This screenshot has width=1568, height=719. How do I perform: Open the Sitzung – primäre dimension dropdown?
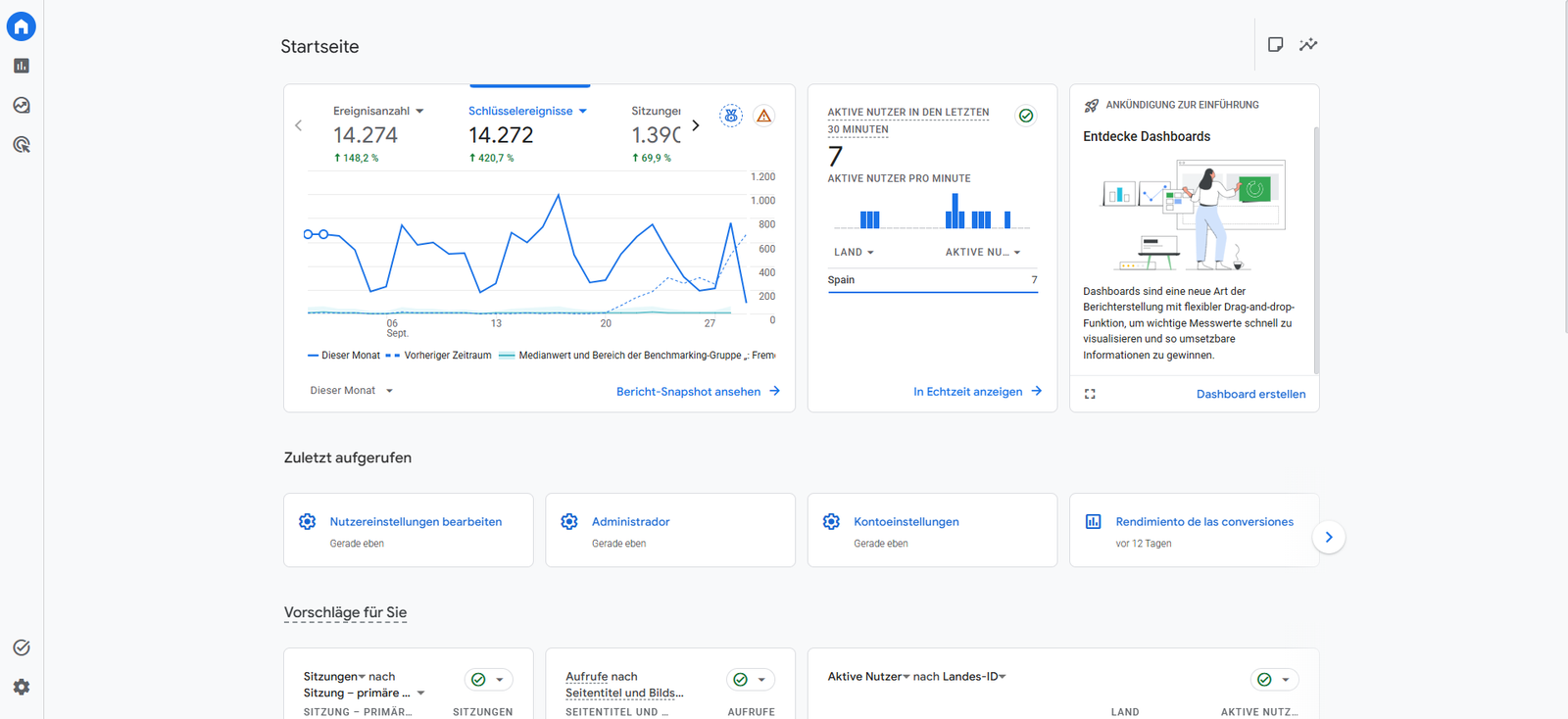click(364, 693)
